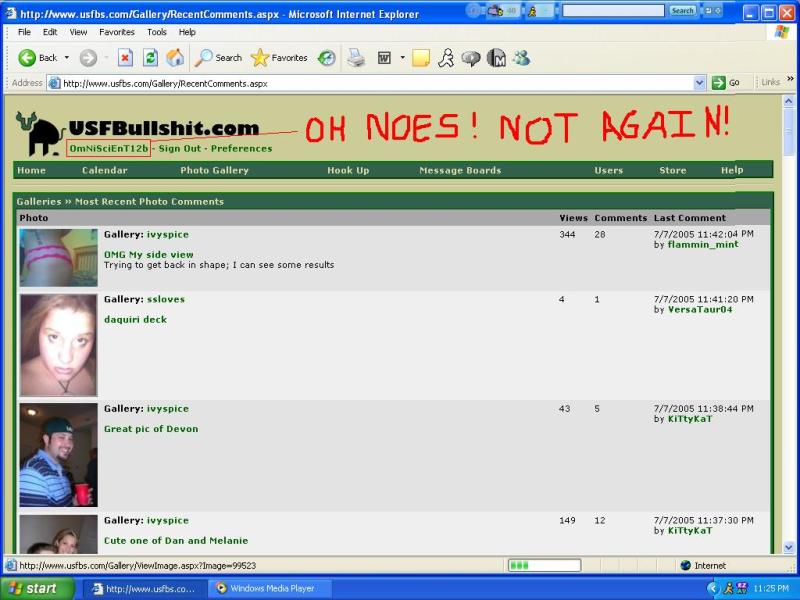Open MSN Messenger toolbar icon

pos(521,58)
